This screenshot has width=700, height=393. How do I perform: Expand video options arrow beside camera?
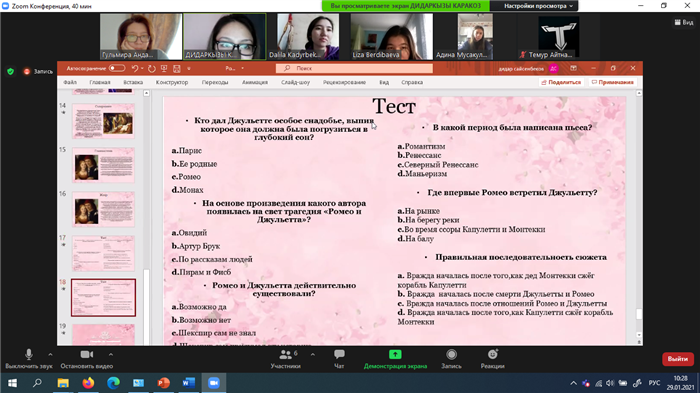(111, 355)
